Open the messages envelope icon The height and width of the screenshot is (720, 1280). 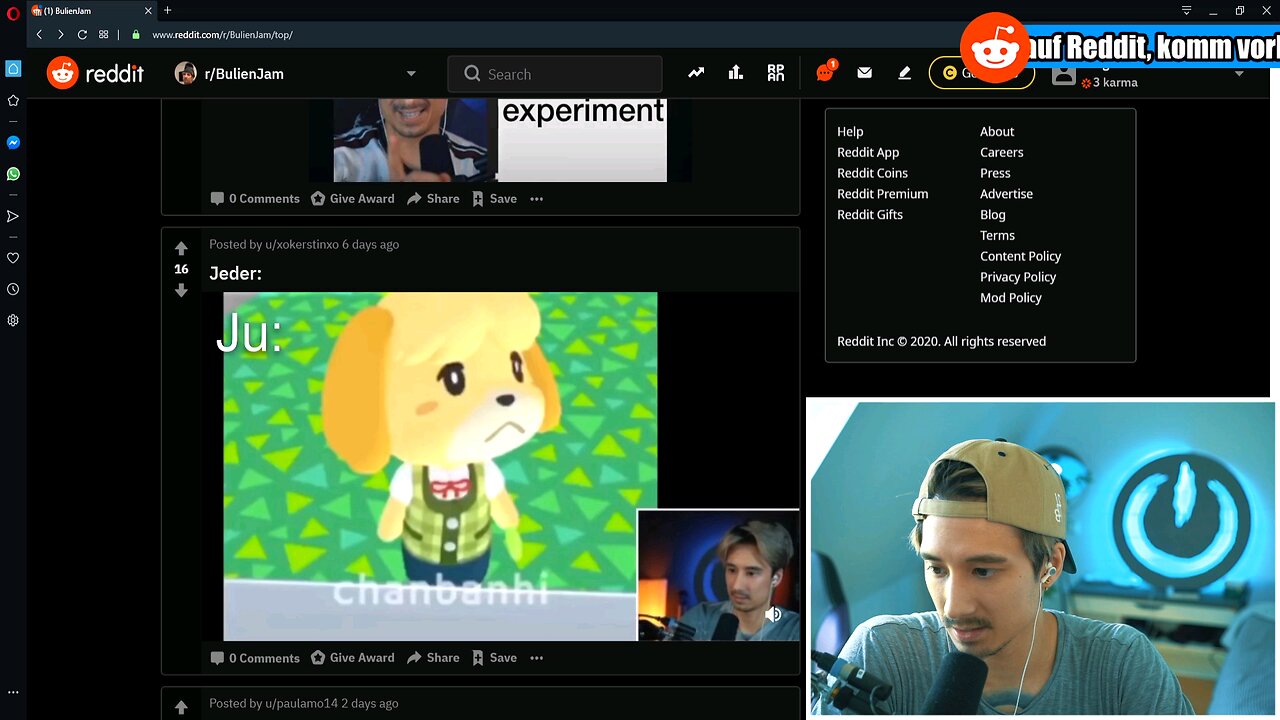click(865, 73)
